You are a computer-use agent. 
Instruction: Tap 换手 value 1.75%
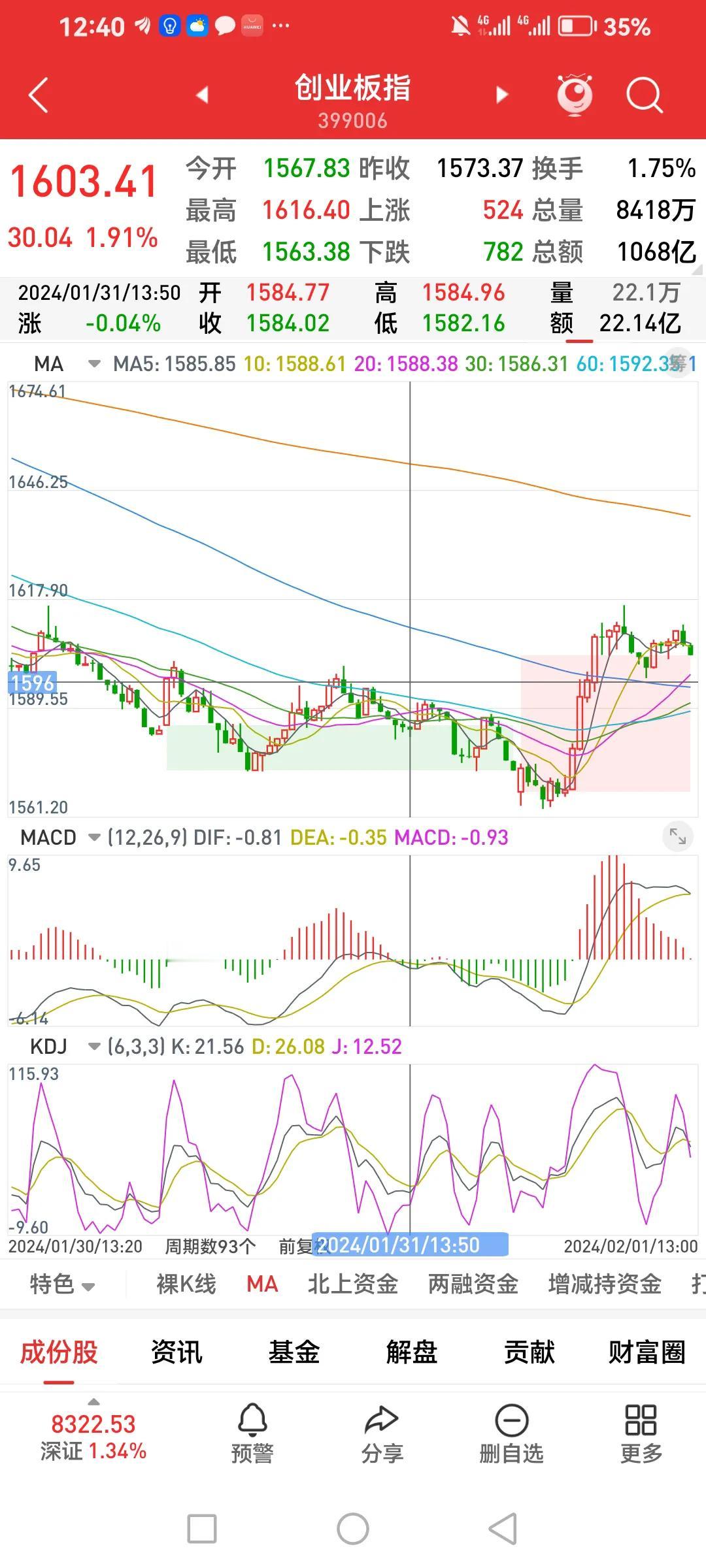point(662,168)
